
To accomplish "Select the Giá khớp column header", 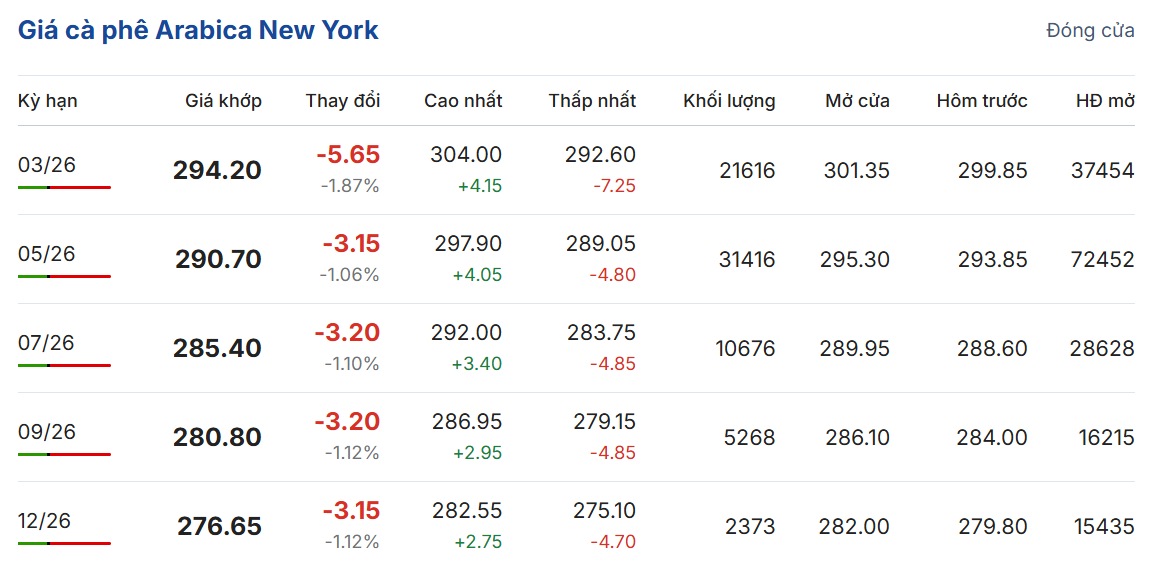I will (223, 101).
